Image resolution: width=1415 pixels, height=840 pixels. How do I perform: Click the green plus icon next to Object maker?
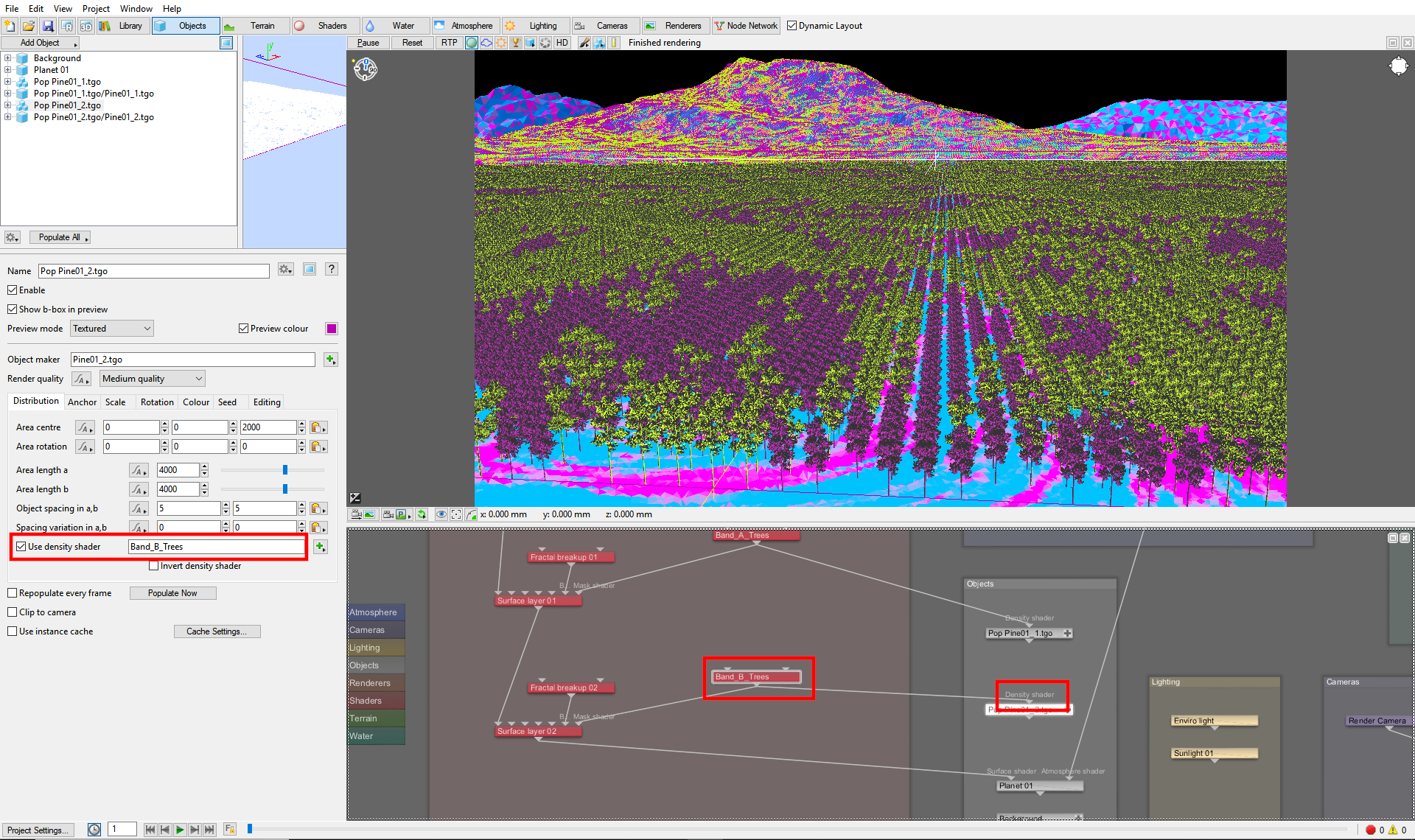(330, 360)
